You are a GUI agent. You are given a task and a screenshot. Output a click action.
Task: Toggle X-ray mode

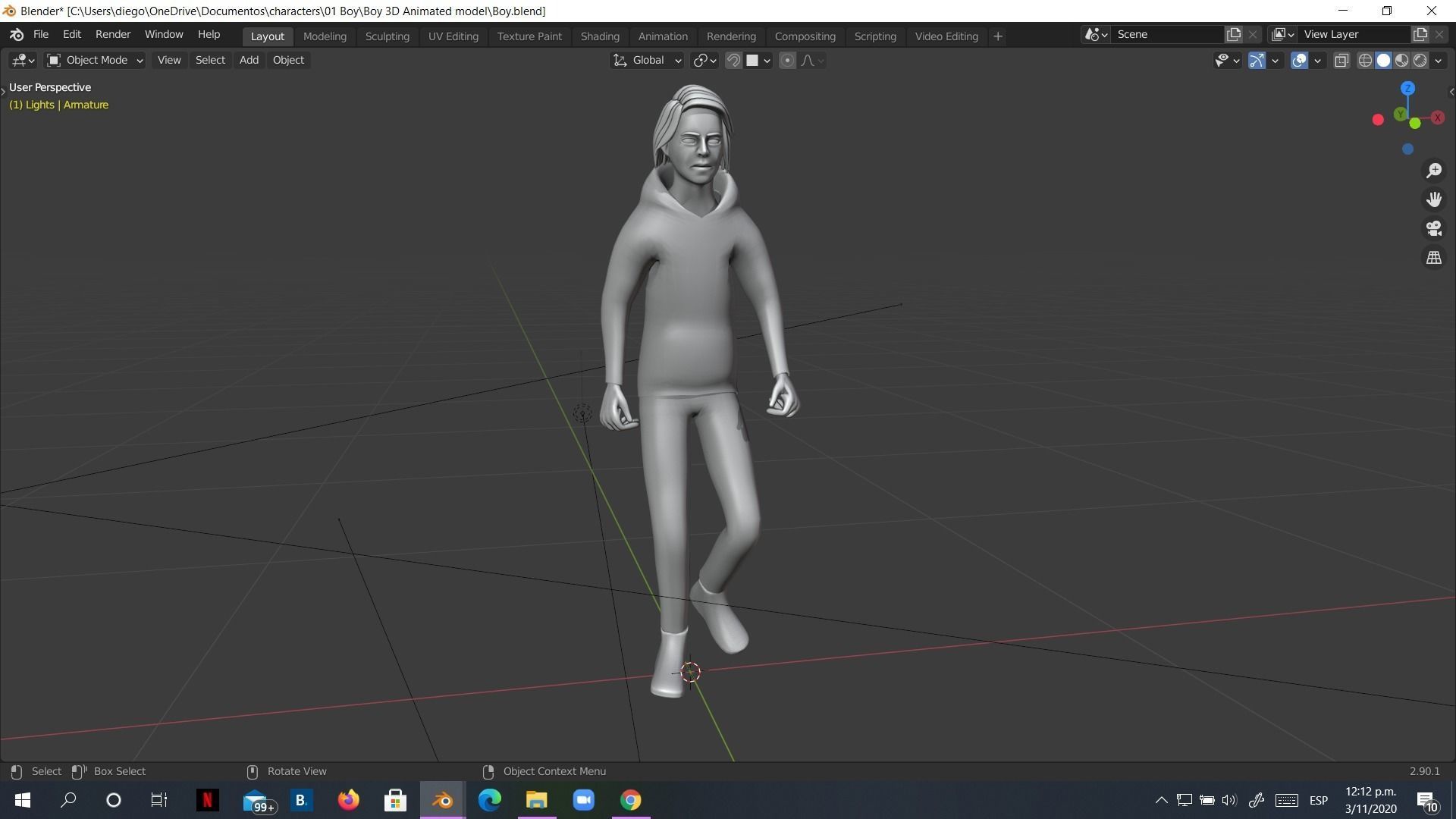(1341, 61)
